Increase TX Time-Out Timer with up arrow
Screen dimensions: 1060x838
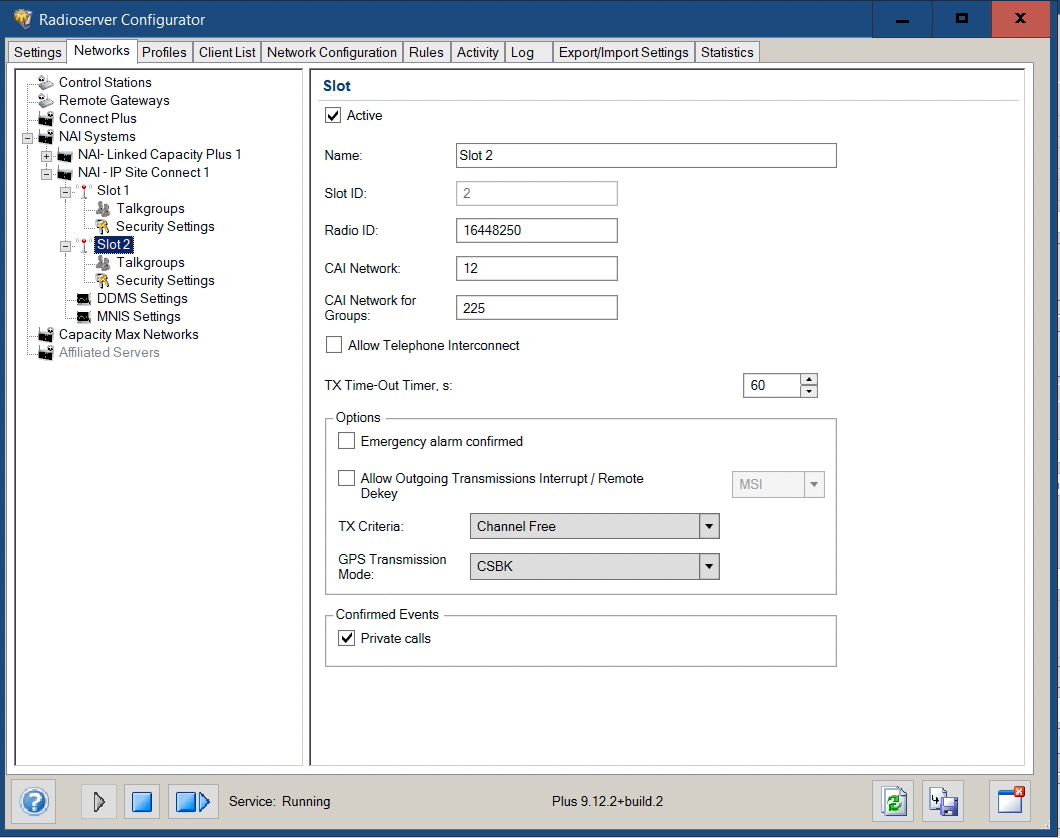(809, 380)
